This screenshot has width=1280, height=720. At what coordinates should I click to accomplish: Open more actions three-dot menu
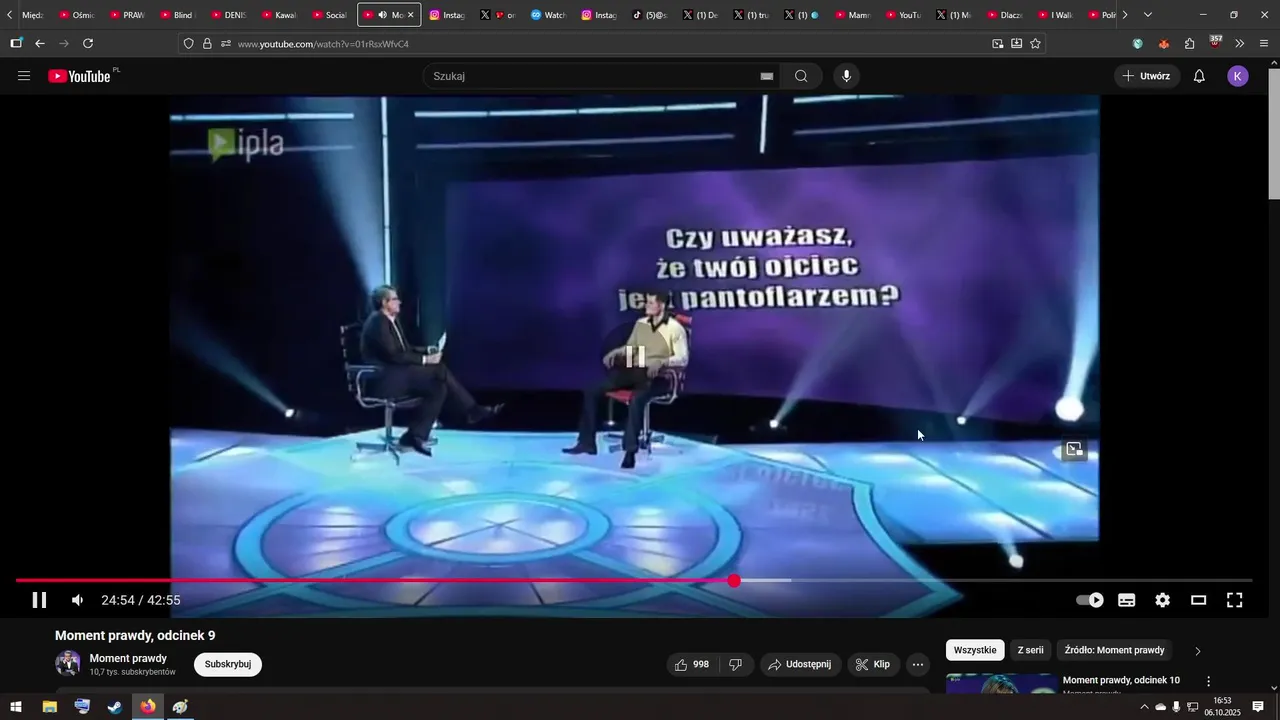click(918, 664)
